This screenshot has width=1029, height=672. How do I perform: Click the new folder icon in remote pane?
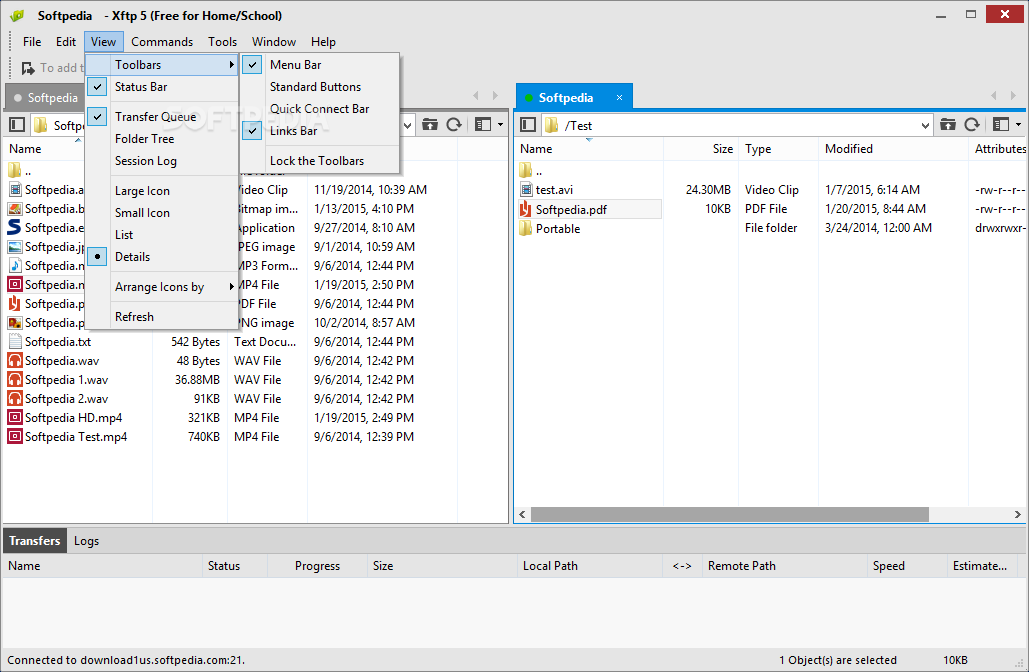pos(947,125)
